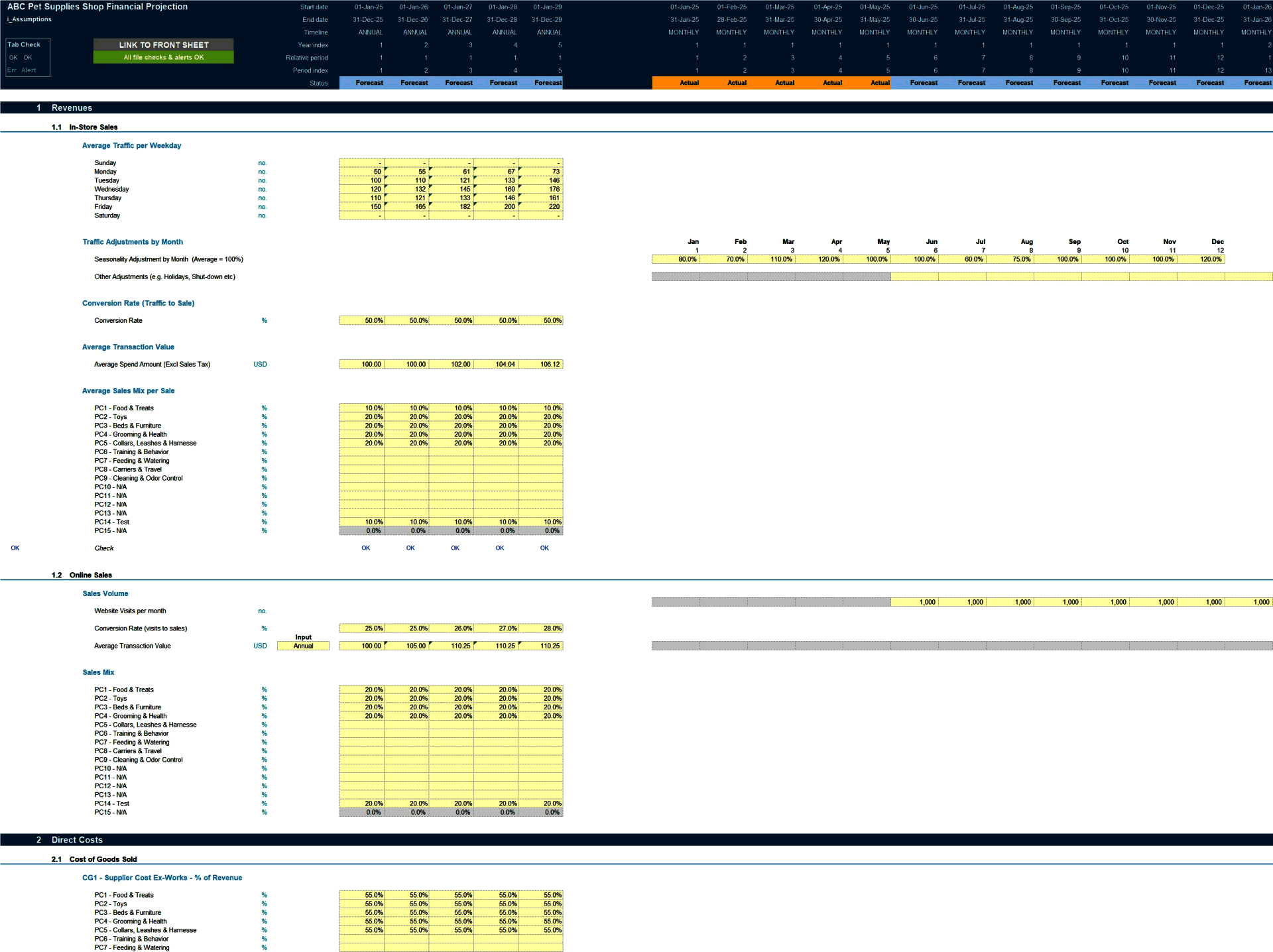Screen dimensions: 1273x952
Task: Select the Other Adjustments row label
Action: coord(164,277)
